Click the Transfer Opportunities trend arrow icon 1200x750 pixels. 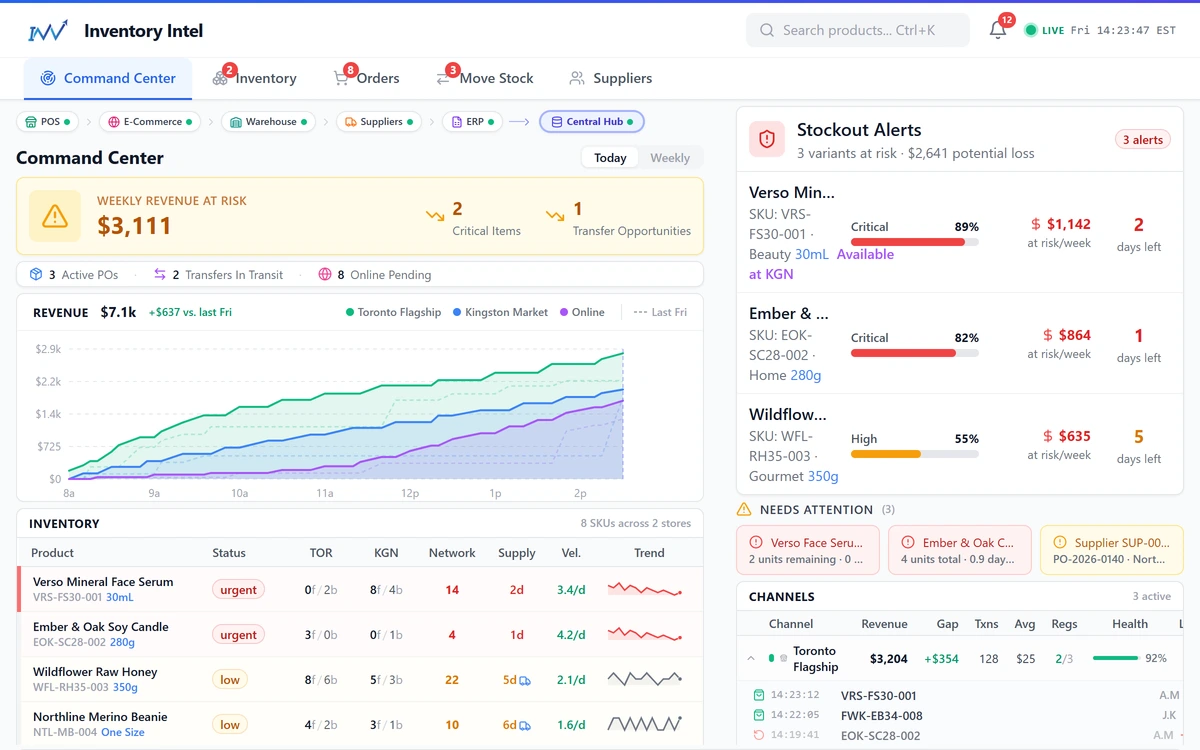click(x=555, y=215)
